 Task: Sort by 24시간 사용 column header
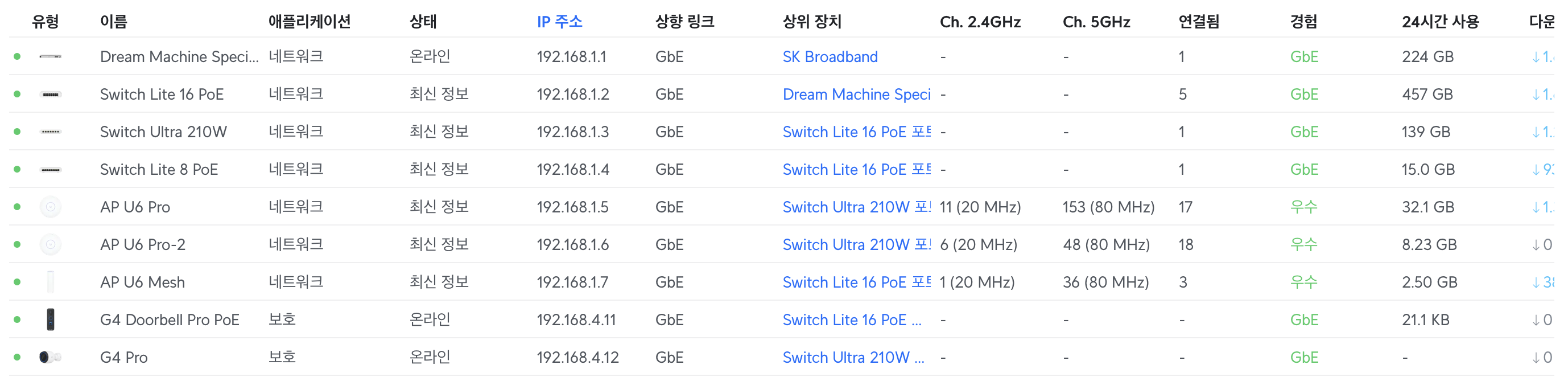coord(1440,22)
